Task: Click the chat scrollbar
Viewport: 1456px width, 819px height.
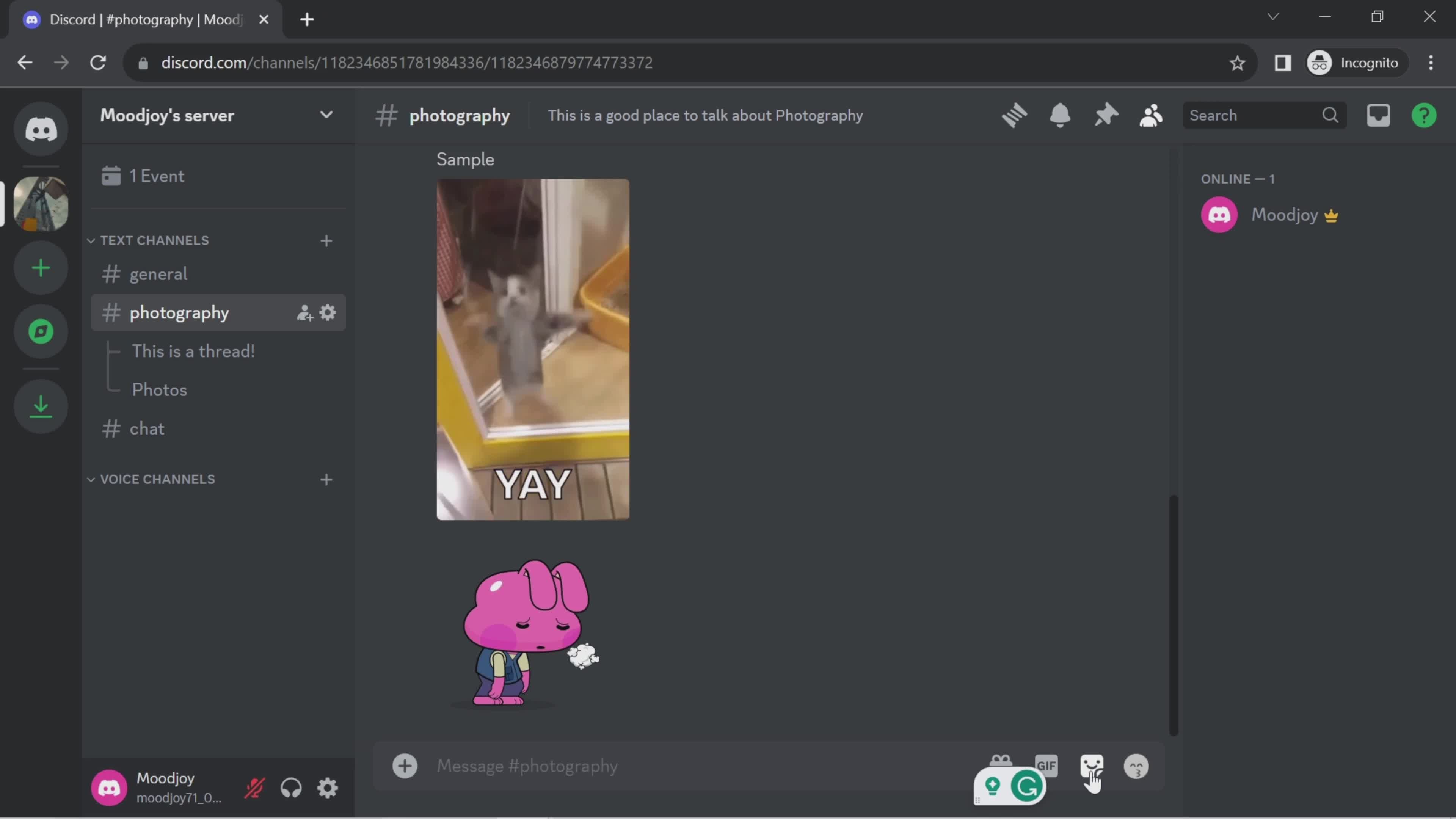Action: point(1174,615)
